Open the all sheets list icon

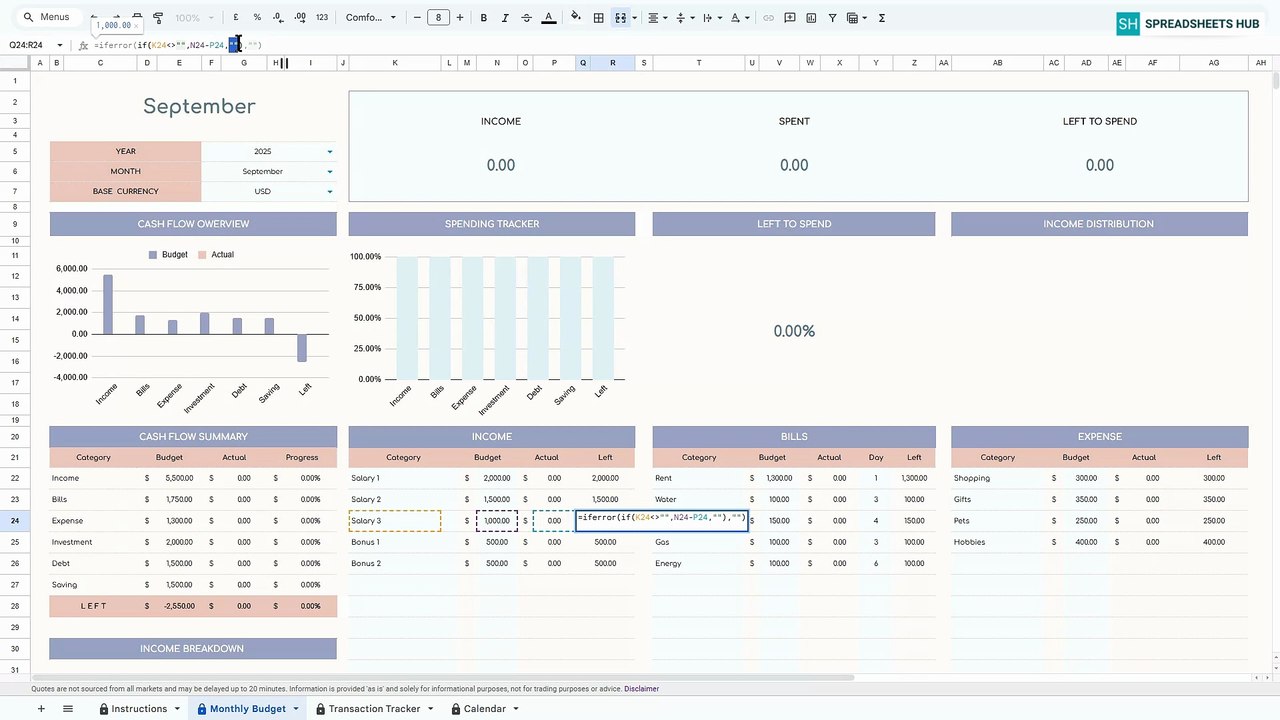68,709
